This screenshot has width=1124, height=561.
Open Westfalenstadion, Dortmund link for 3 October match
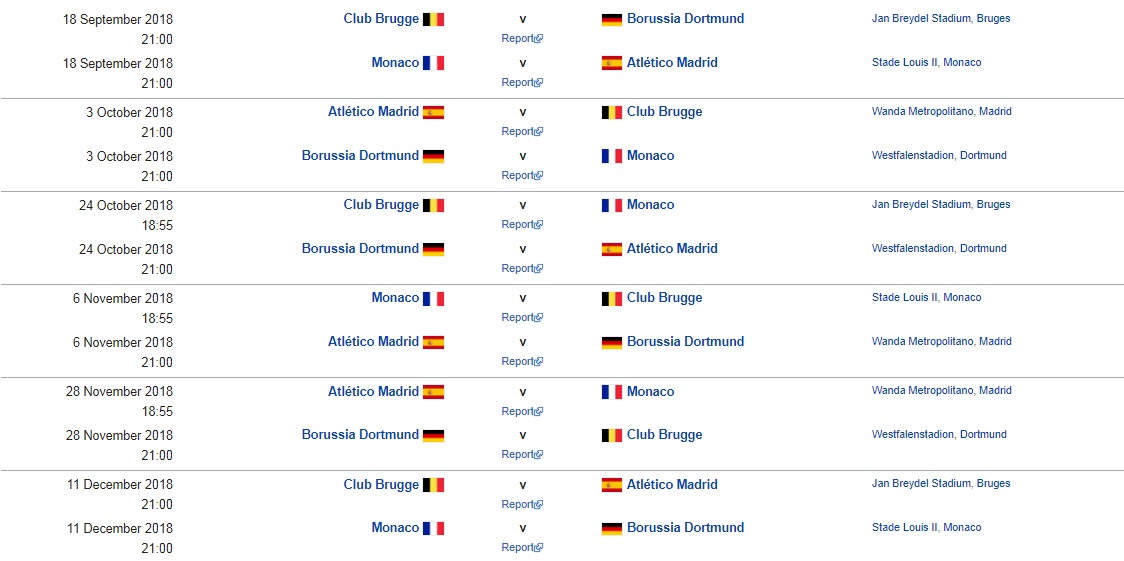[939, 156]
